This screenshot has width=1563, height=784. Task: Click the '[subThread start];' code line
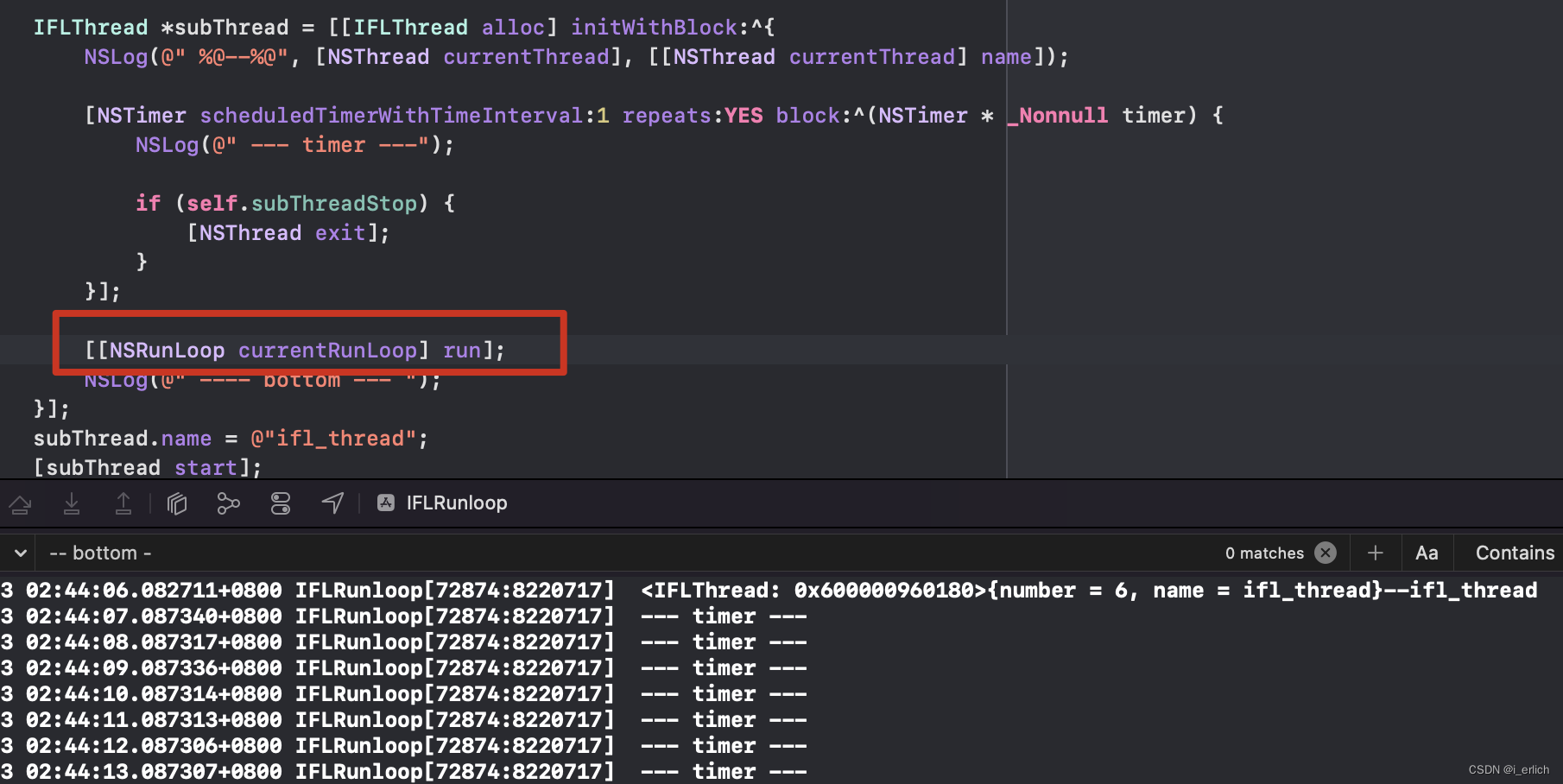pos(148,467)
